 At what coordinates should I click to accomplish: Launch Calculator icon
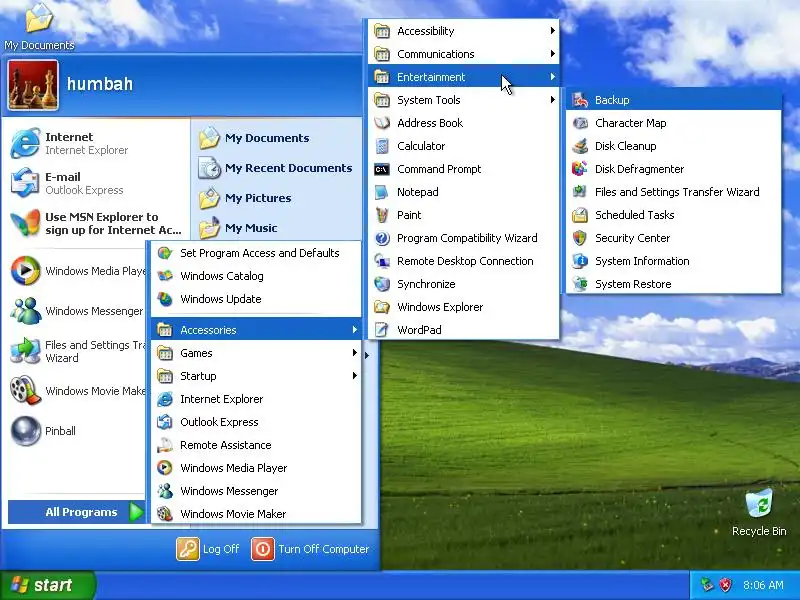[382, 146]
